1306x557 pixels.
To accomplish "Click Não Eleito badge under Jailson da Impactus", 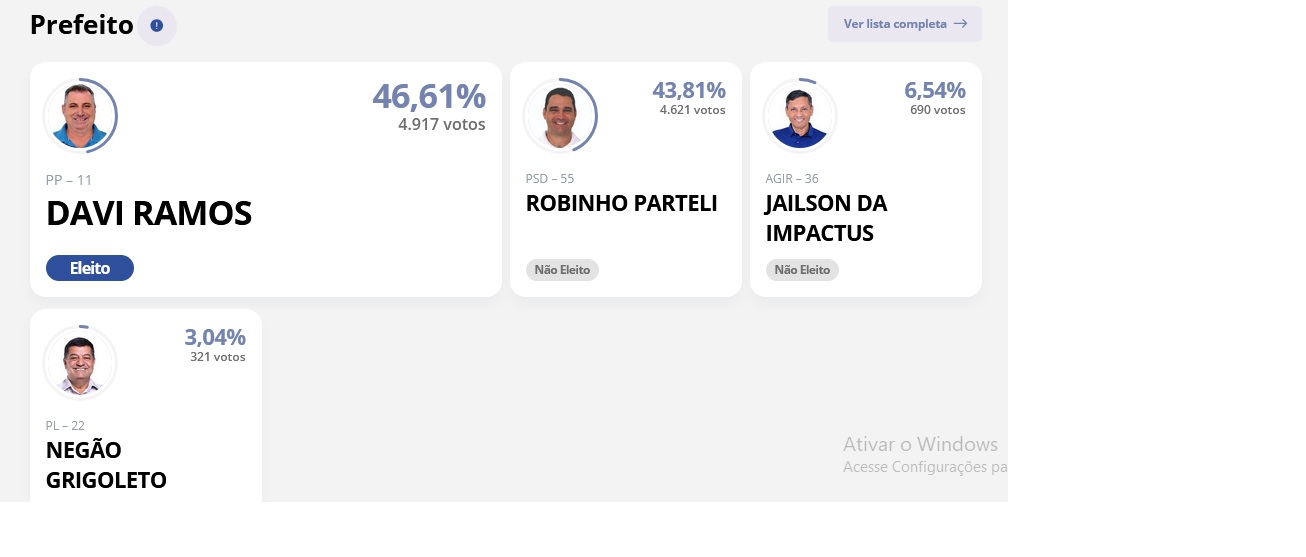I will 802,270.
